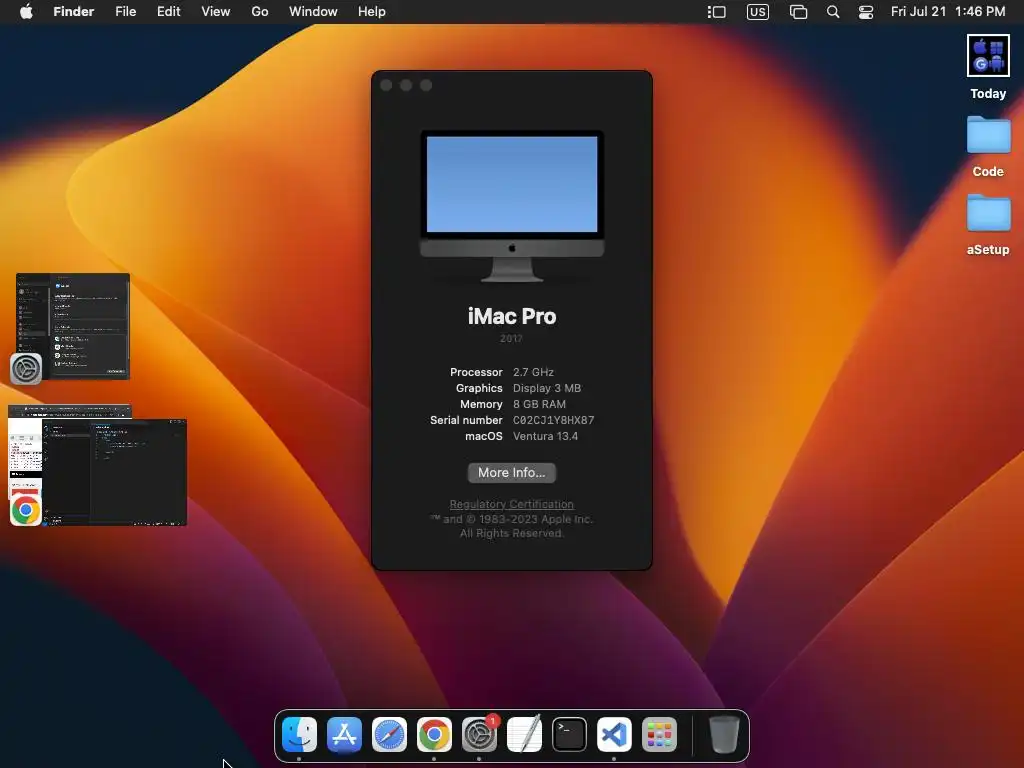Open Regulatory Certification link
The height and width of the screenshot is (768, 1024).
pos(511,504)
